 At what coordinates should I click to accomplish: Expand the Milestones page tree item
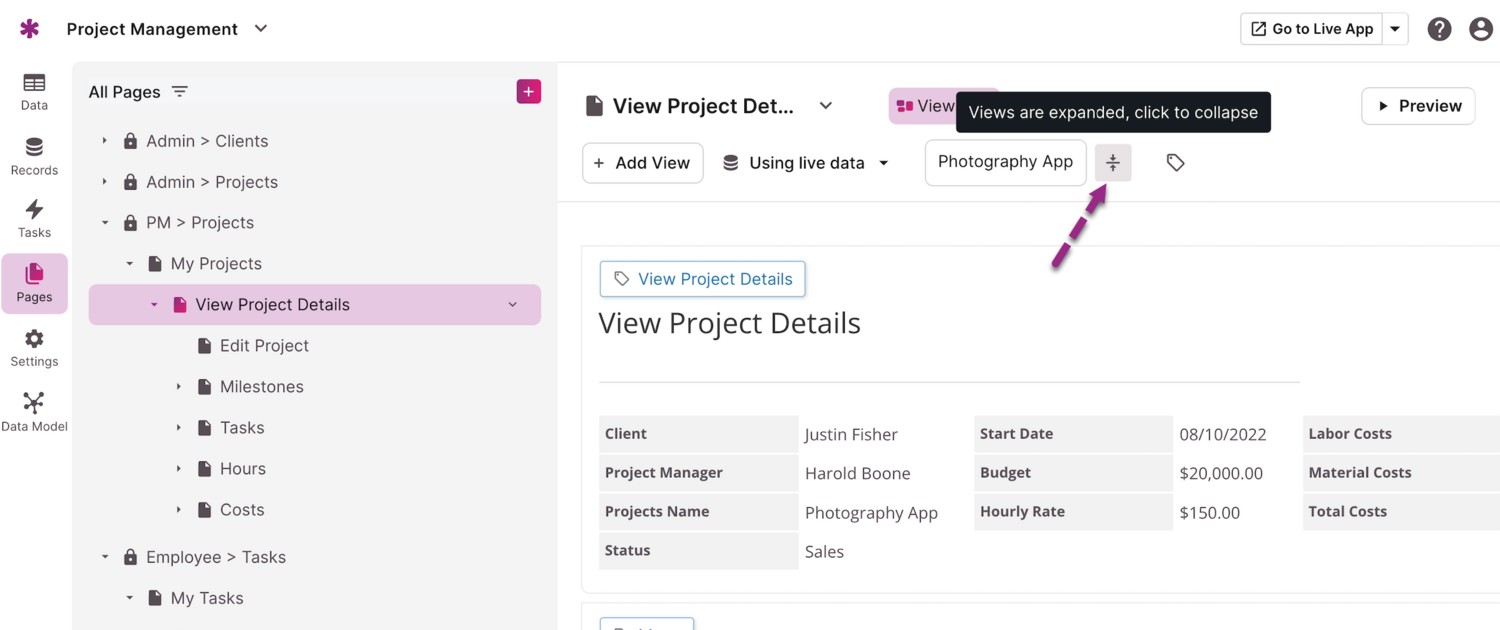point(179,387)
